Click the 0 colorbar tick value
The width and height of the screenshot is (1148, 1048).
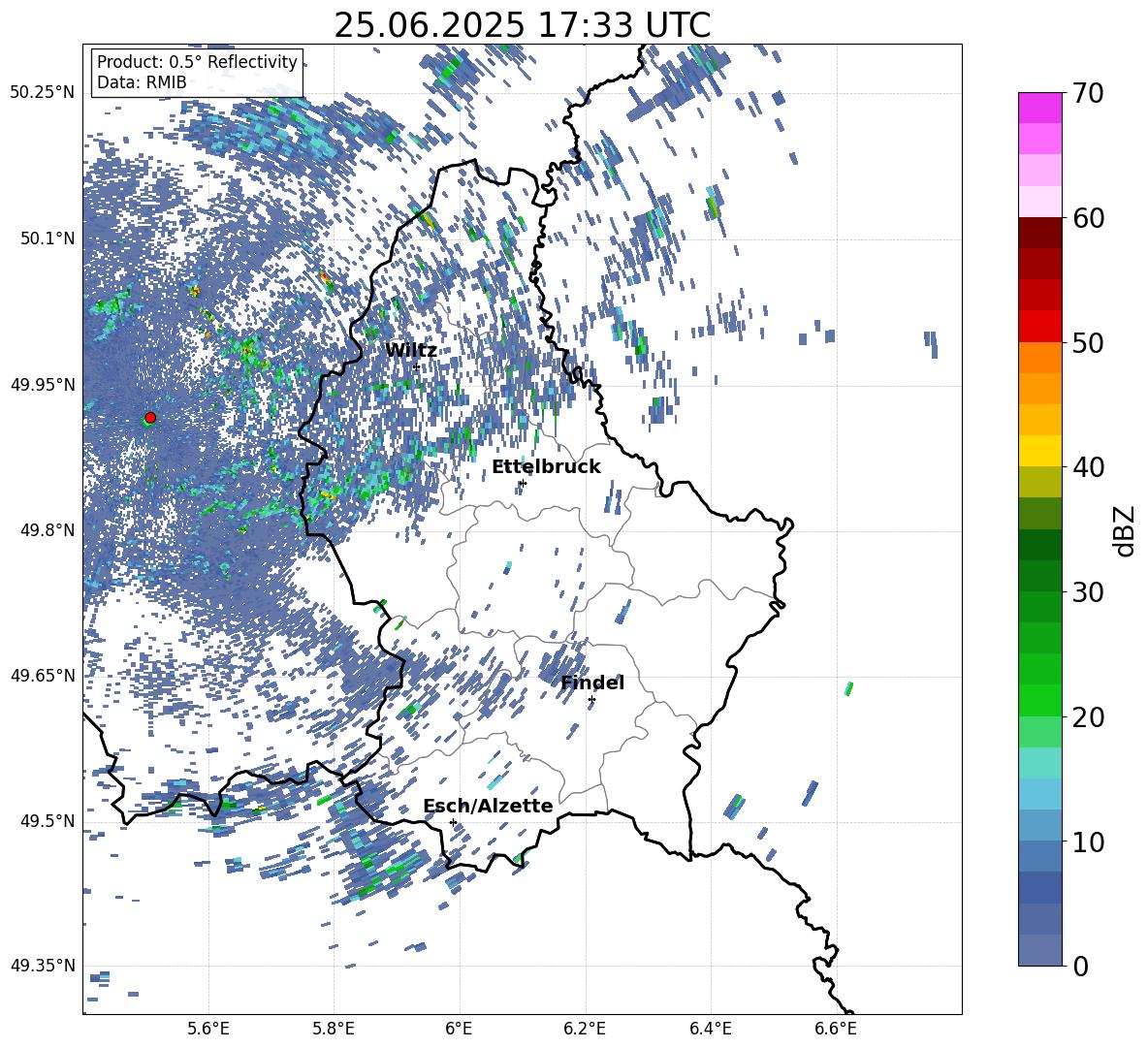tap(1080, 966)
